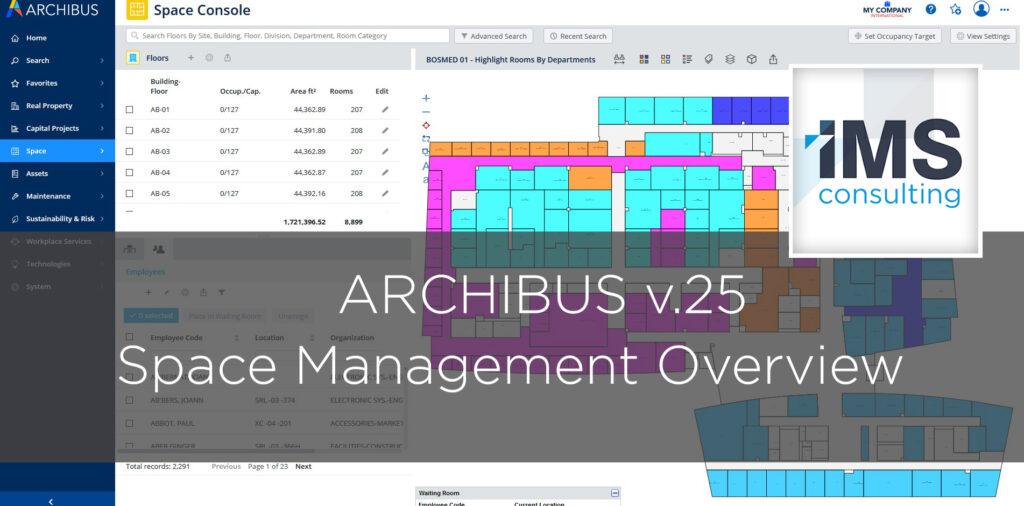Click the outlined color borders icon
Image resolution: width=1024 pixels, height=506 pixels.
tap(665, 59)
